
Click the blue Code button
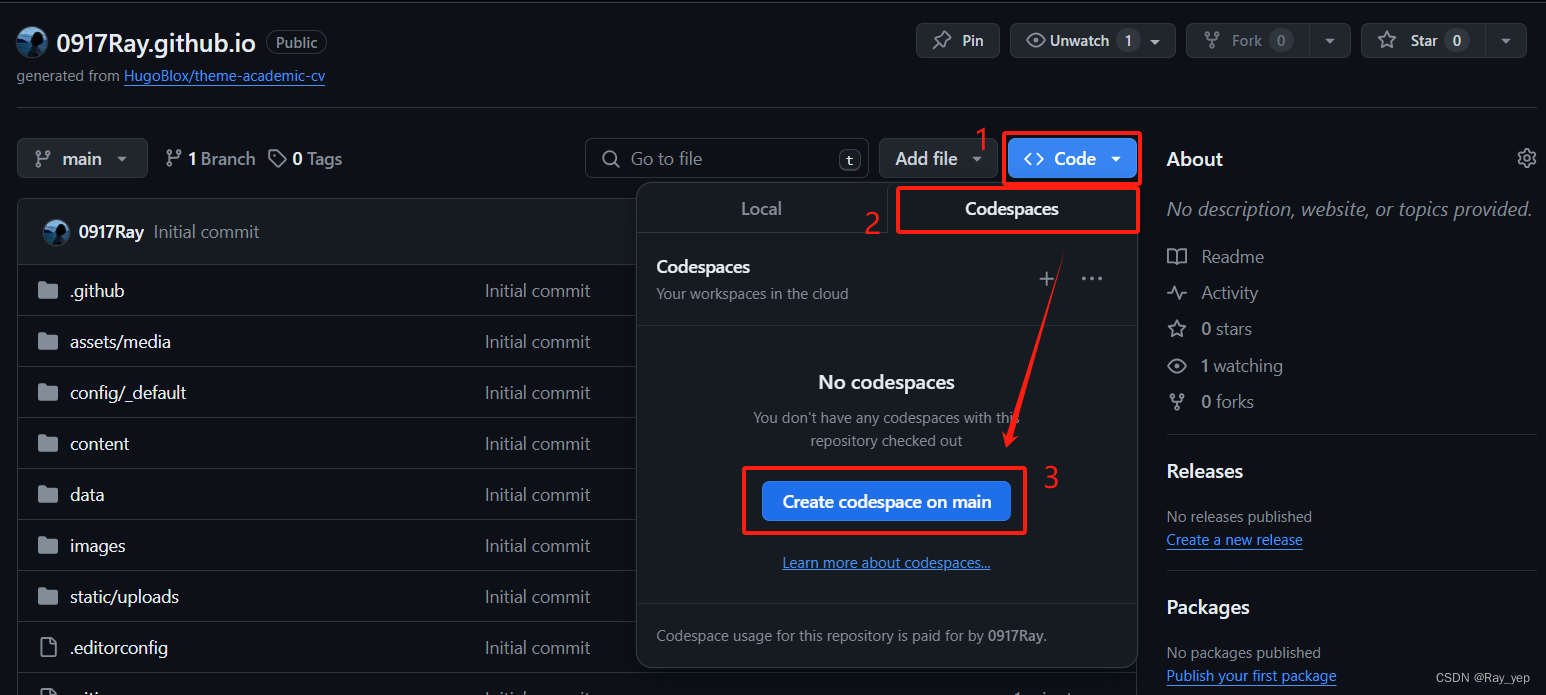coord(1072,159)
